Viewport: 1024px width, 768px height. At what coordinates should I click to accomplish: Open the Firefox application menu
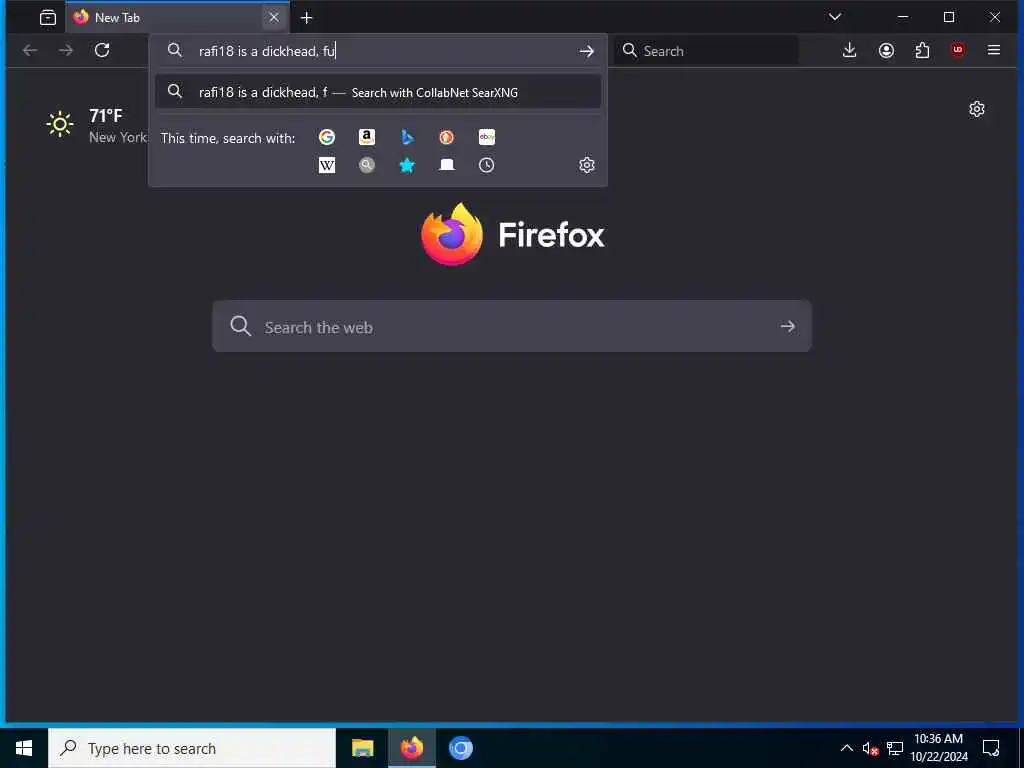coord(994,50)
